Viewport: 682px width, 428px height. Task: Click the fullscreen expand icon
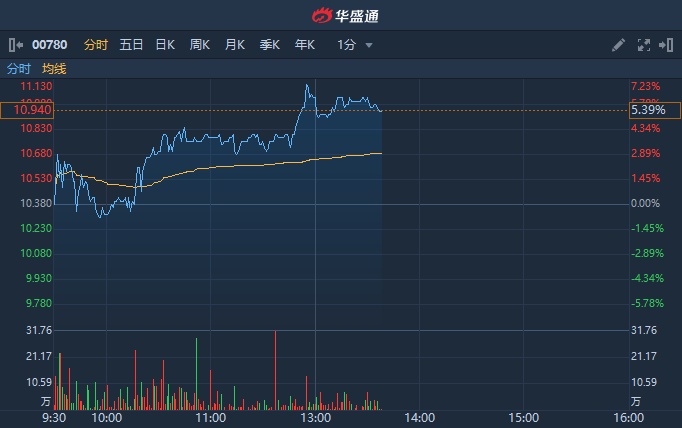[643, 45]
